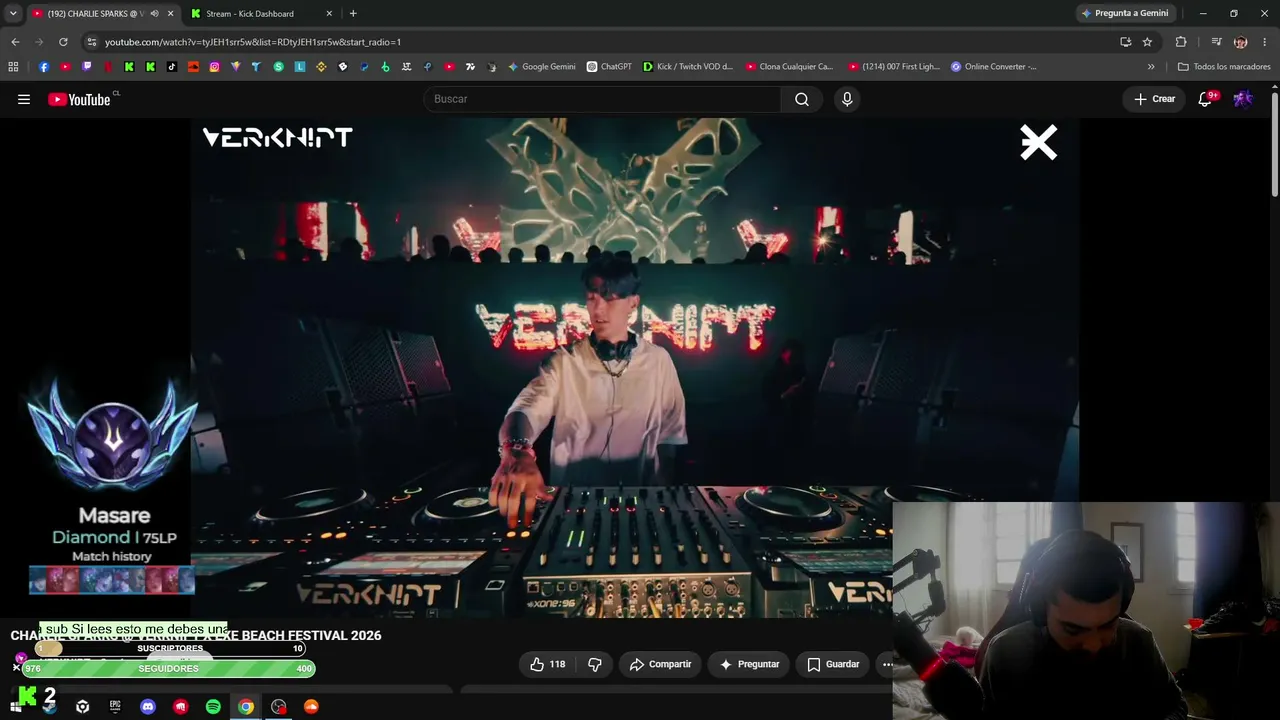Go to the YouTube home logo

[x=79, y=99]
